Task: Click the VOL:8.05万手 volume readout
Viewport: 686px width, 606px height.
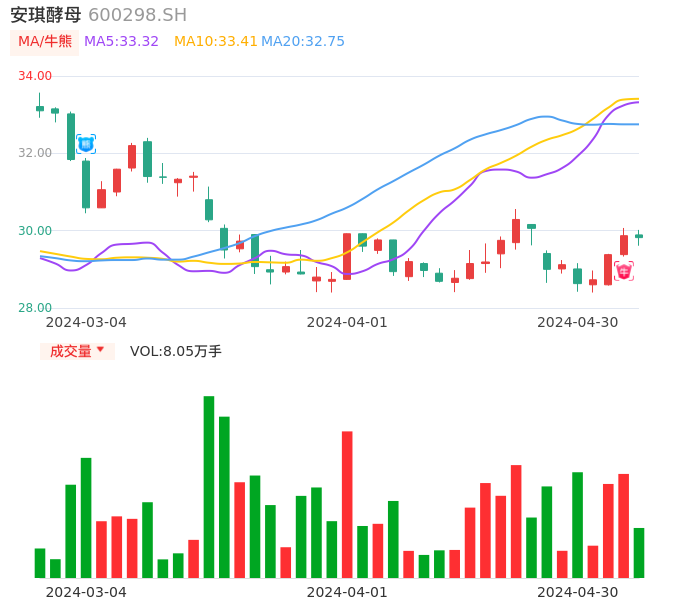Action: [x=175, y=351]
